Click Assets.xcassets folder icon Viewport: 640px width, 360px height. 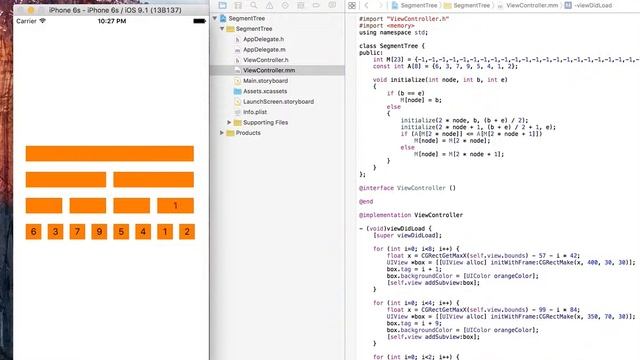[x=238, y=91]
